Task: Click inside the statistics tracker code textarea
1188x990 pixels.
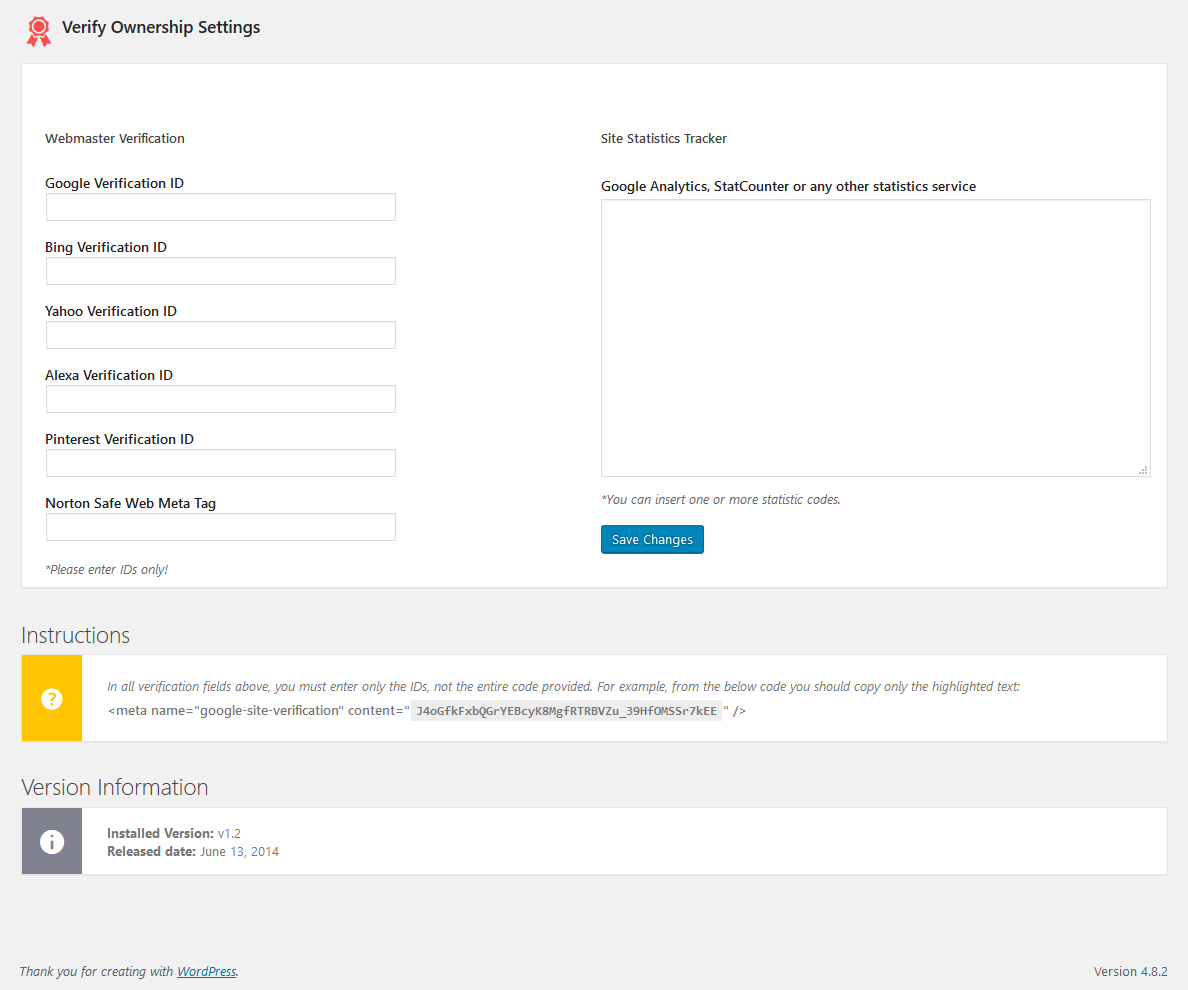Action: 876,338
